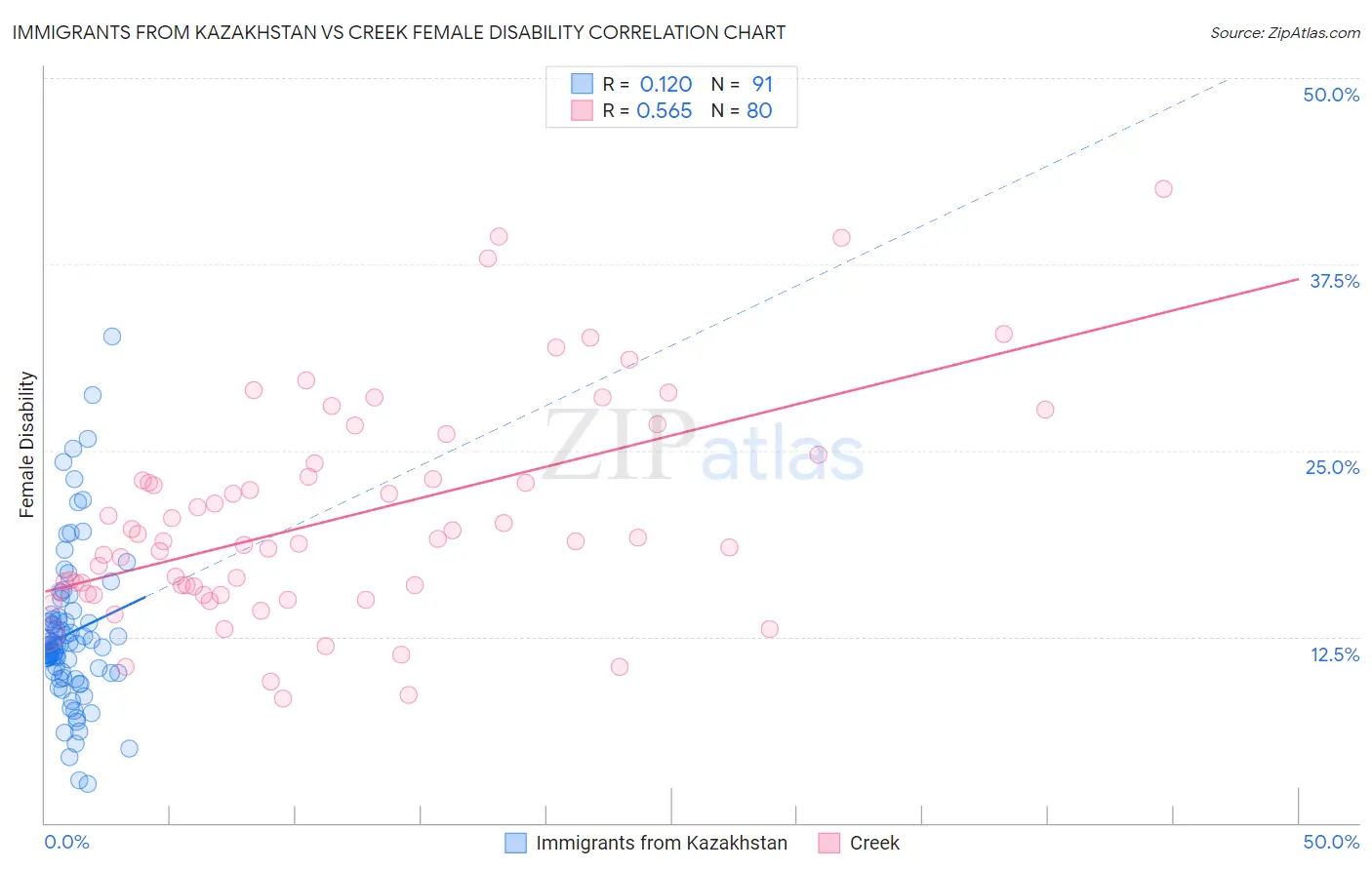Click the 37.5% y-axis tick label
The width and height of the screenshot is (1372, 870).
pyautogui.click(x=1334, y=281)
